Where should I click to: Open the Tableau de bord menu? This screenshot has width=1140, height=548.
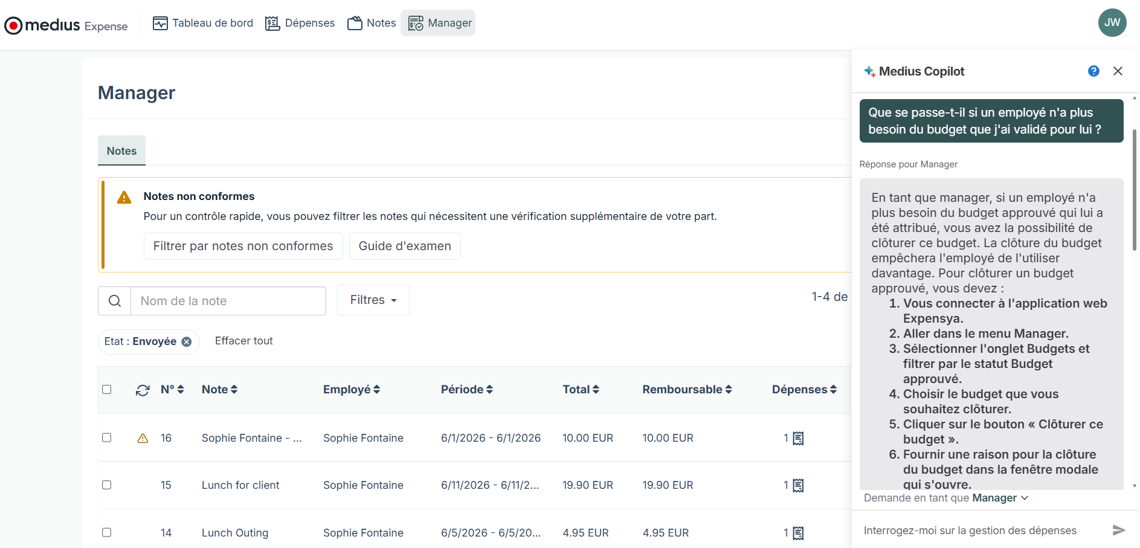(x=203, y=23)
